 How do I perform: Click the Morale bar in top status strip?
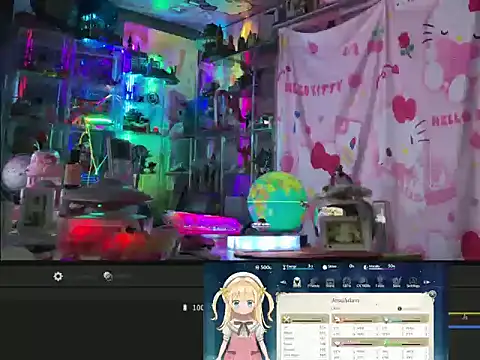(x=379, y=267)
